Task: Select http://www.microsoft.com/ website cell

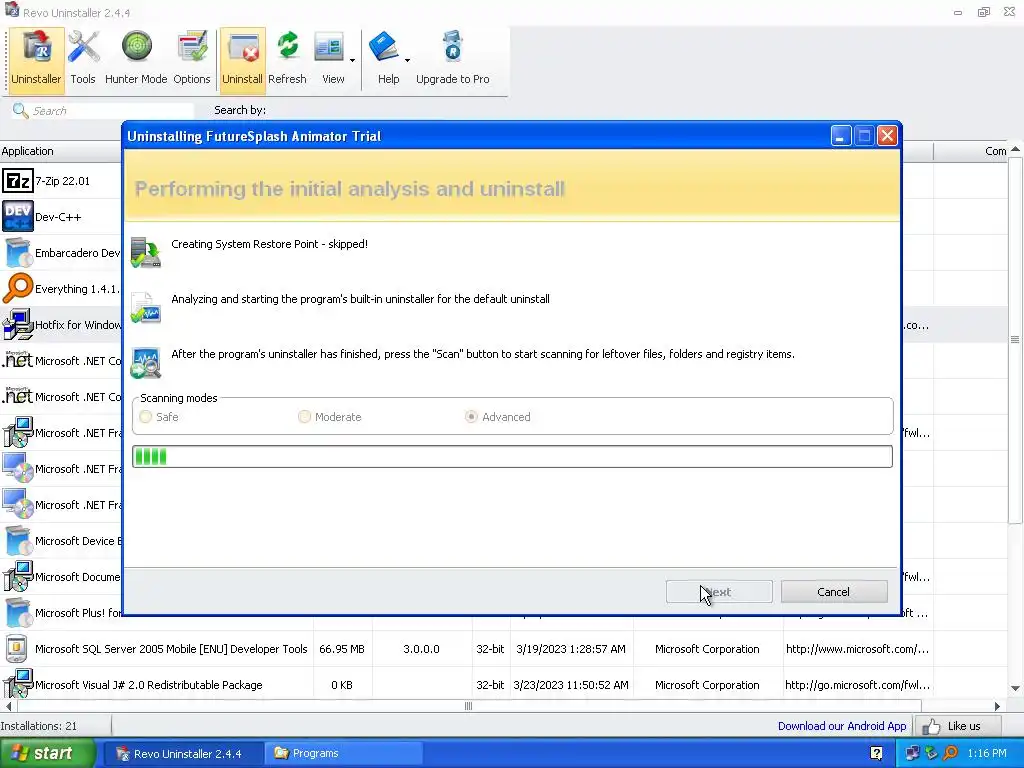Action: 857,648
